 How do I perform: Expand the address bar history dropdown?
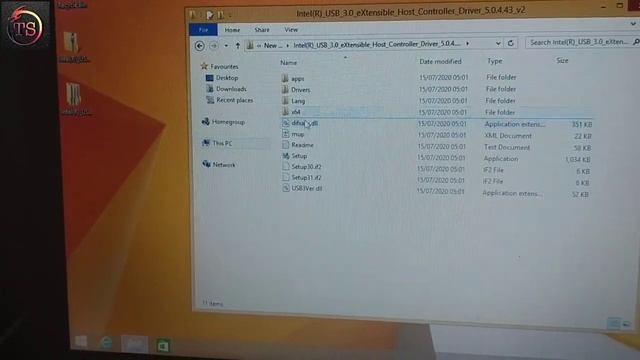tap(498, 43)
